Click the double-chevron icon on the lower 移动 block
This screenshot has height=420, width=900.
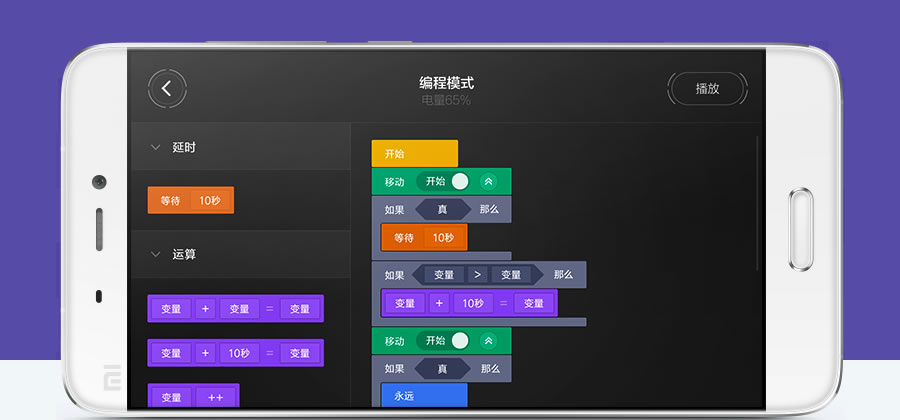click(488, 340)
